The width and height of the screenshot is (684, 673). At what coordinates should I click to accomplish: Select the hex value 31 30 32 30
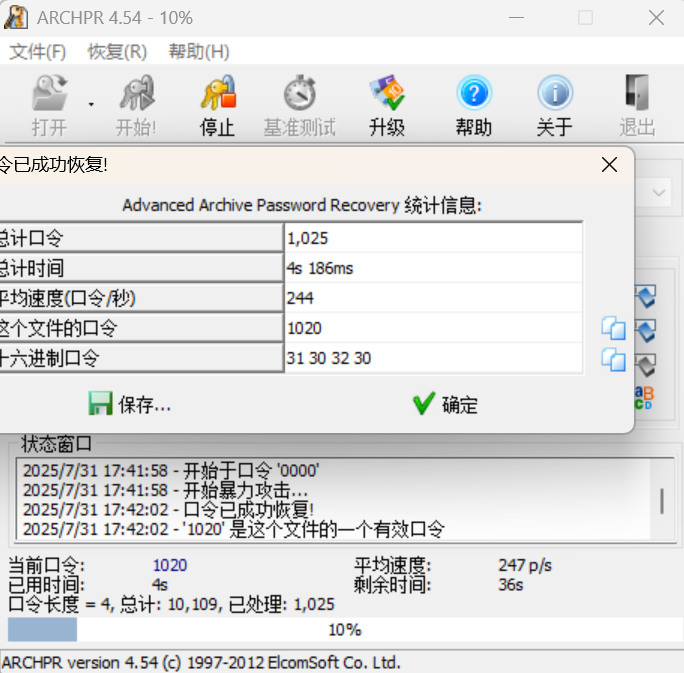[x=328, y=359]
